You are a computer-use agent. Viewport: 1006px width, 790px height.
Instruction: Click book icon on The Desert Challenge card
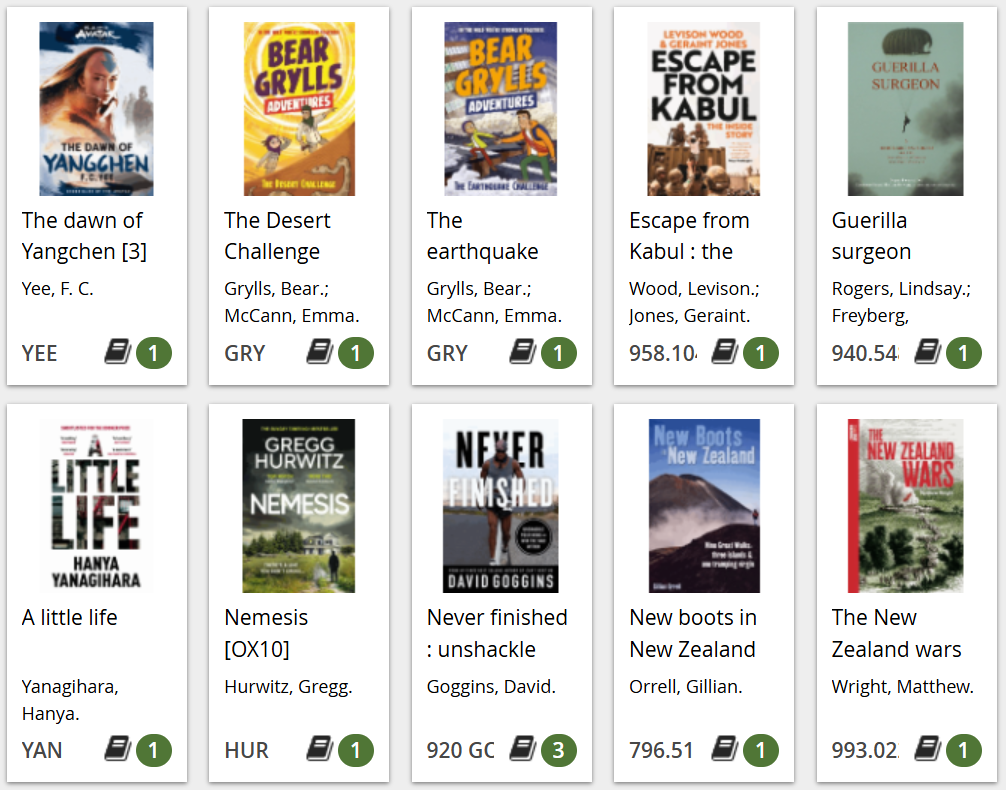coord(320,352)
